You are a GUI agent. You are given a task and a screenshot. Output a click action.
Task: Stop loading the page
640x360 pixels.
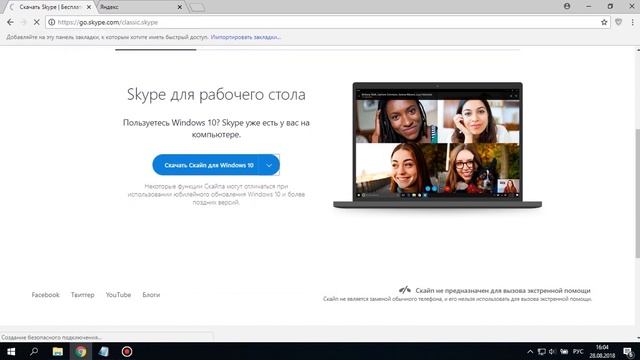pos(36,22)
